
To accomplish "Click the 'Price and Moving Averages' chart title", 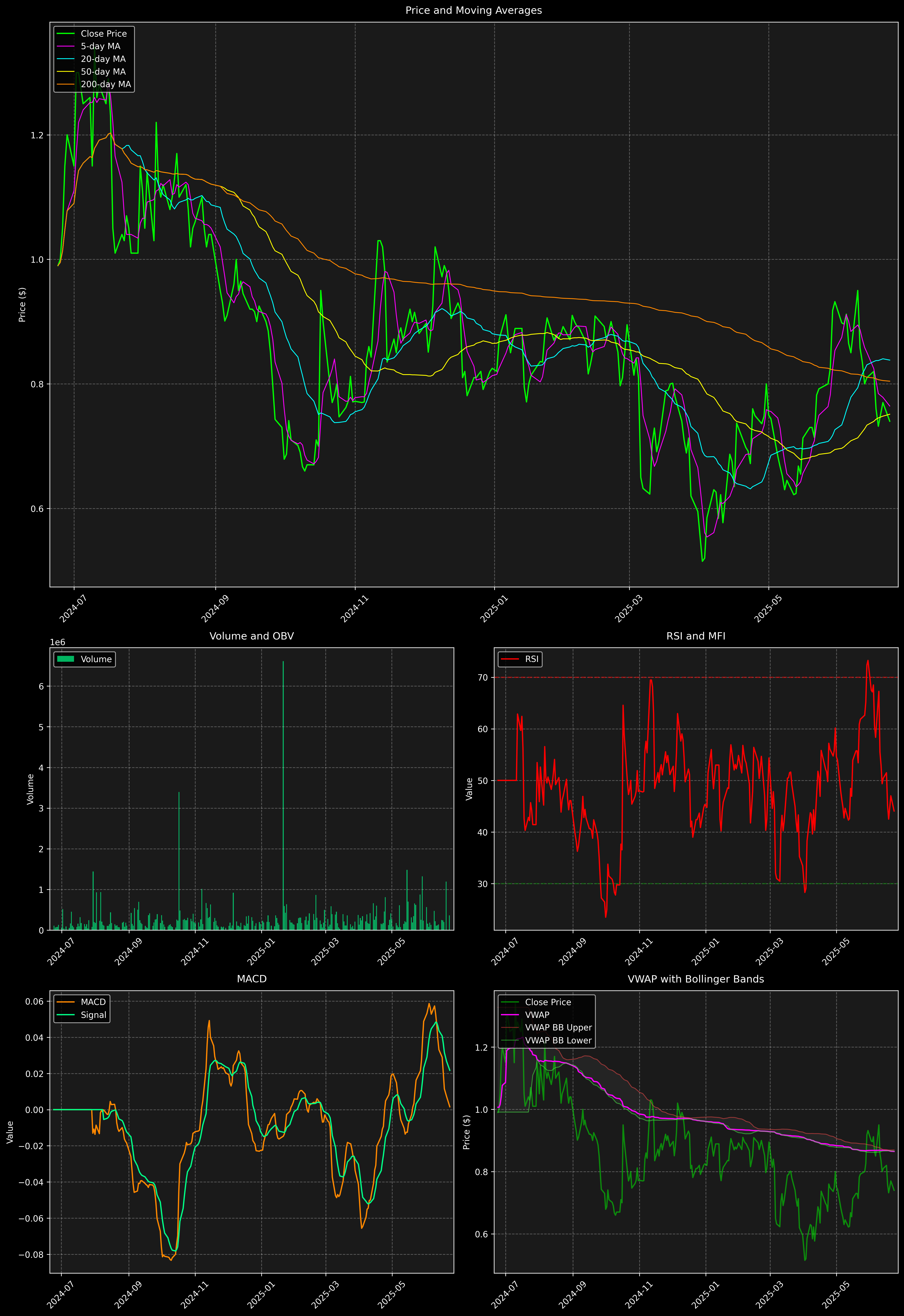I will point(473,10).
